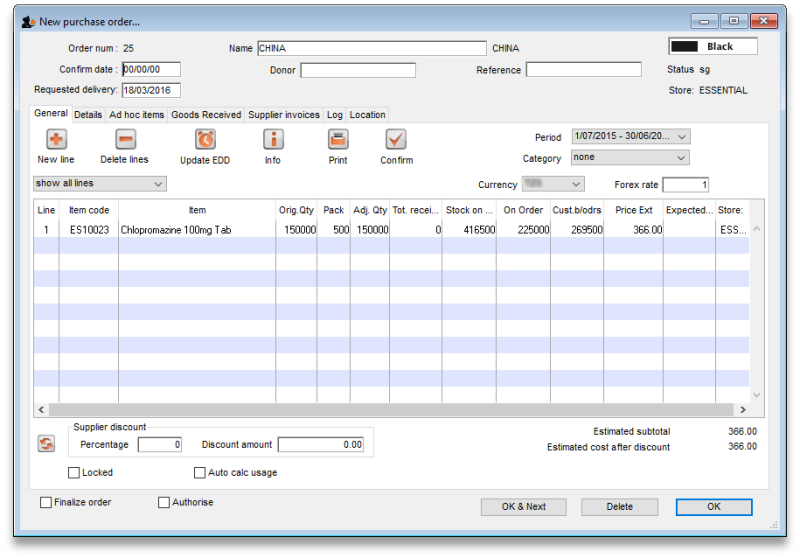
Task: Open the Info icon
Action: 273,140
